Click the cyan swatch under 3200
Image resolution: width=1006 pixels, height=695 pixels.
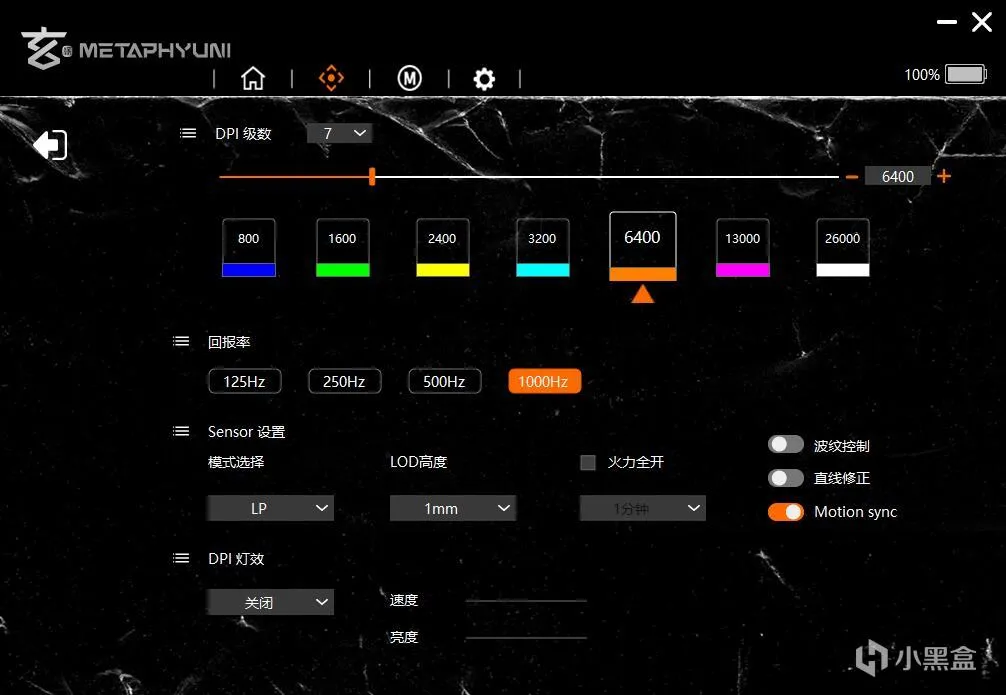pyautogui.click(x=543, y=270)
